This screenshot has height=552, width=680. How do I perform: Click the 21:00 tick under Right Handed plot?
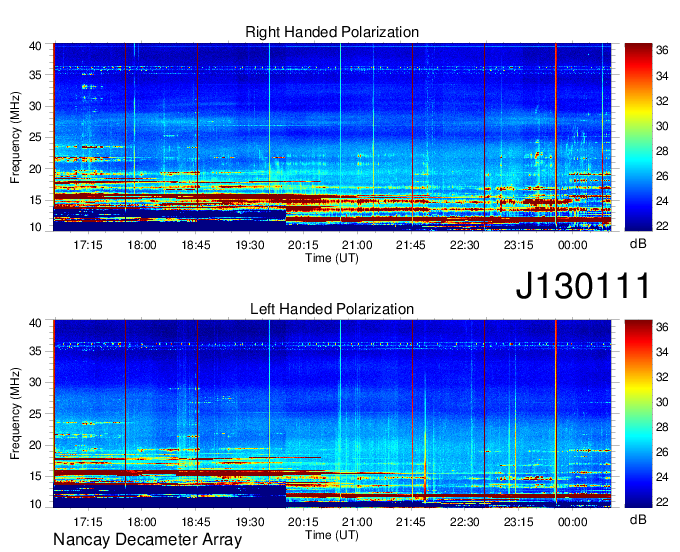357,245
